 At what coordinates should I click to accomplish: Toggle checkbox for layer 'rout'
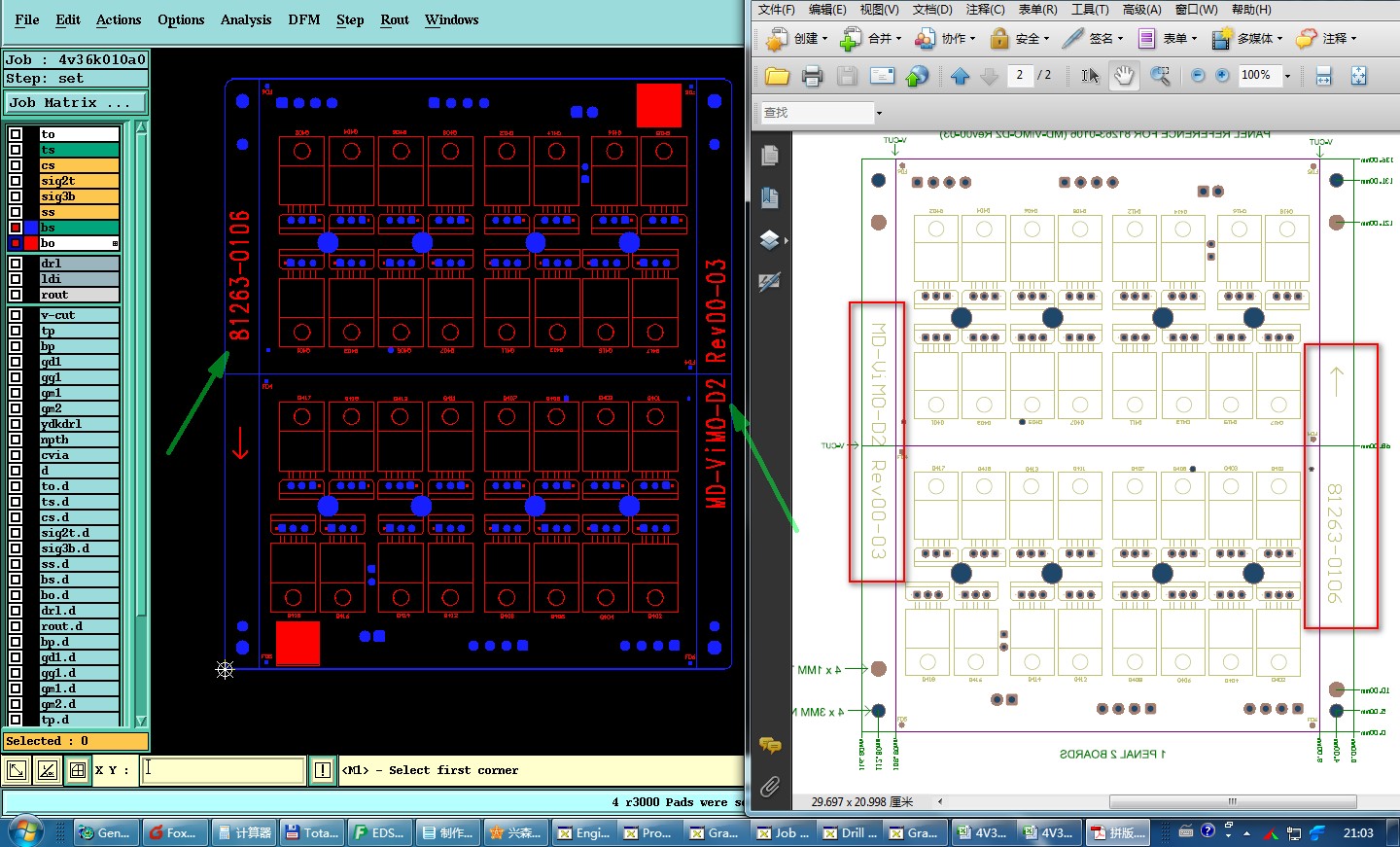point(16,295)
